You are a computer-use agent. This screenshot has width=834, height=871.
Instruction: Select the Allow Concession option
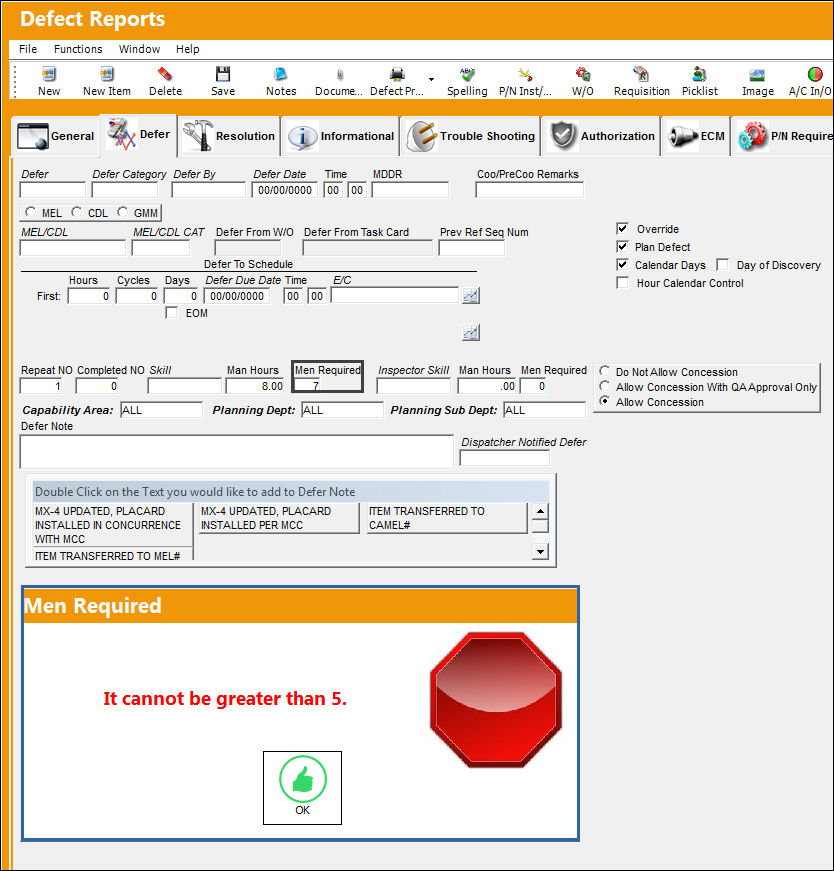coord(605,401)
